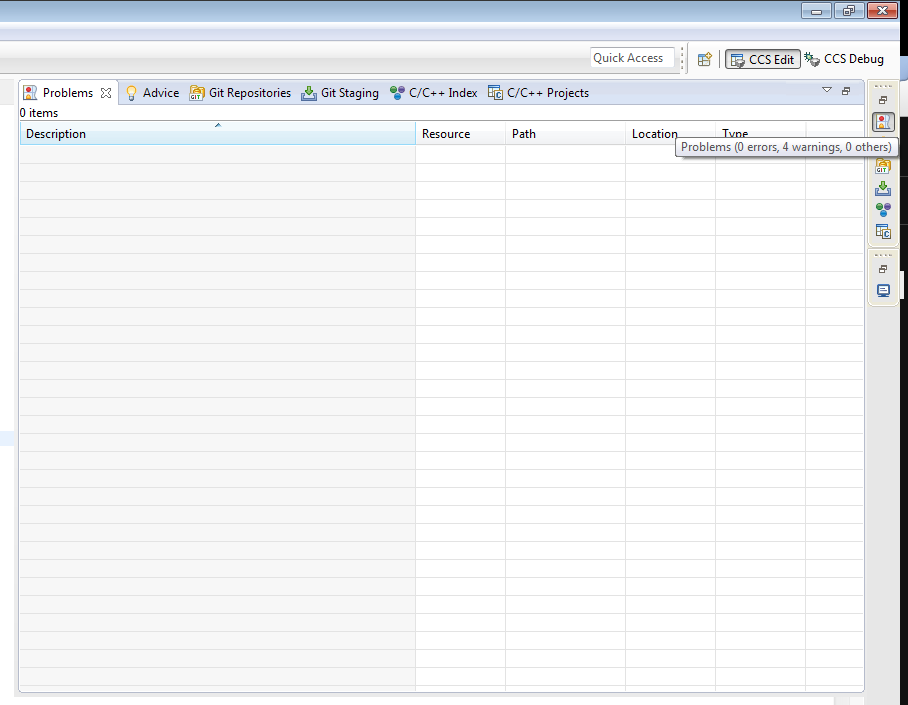Open the C/C++ Projects tab
Viewport: 908px width, 705px height.
[x=539, y=93]
